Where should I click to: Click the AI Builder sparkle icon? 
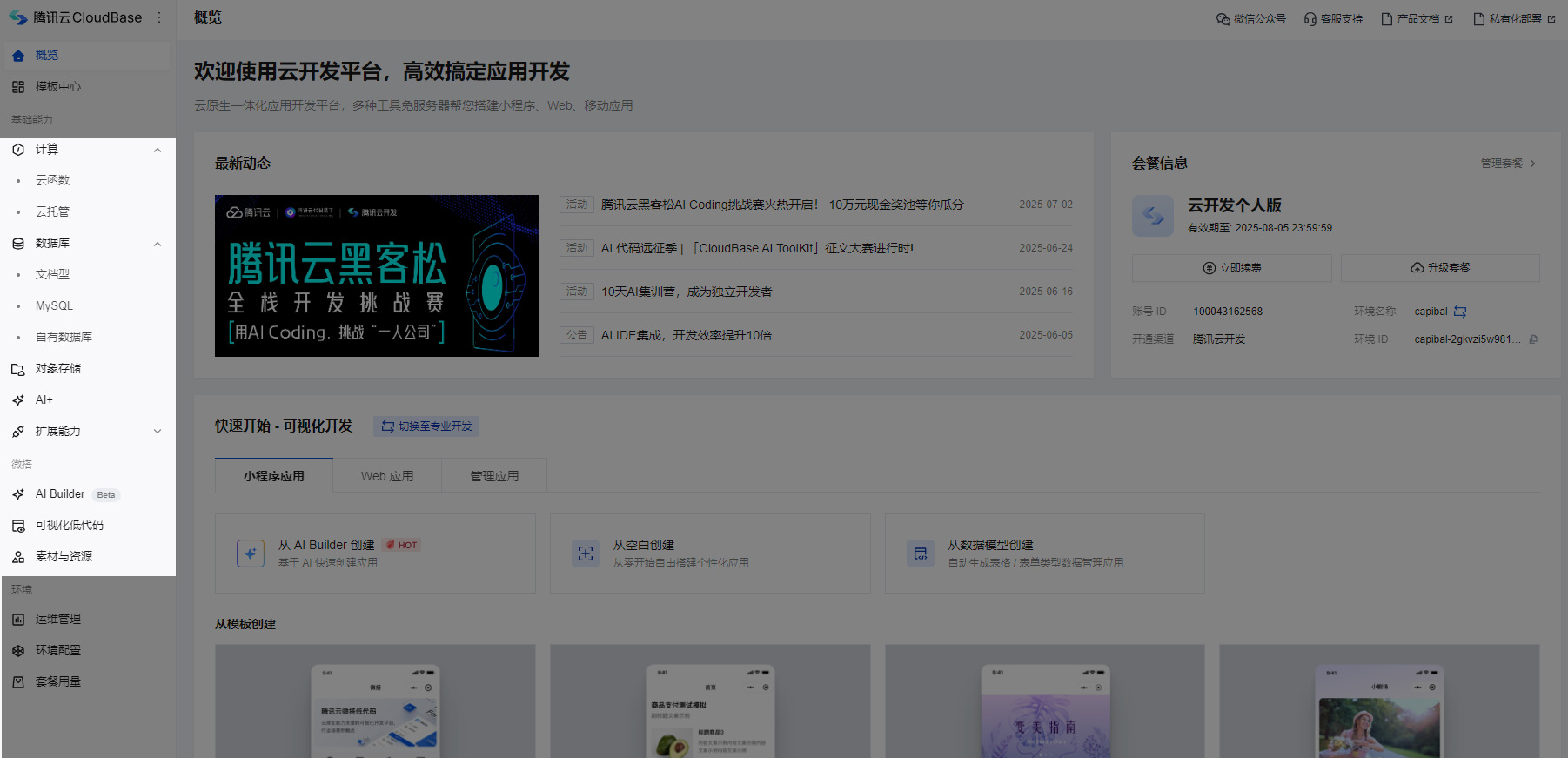[18, 493]
